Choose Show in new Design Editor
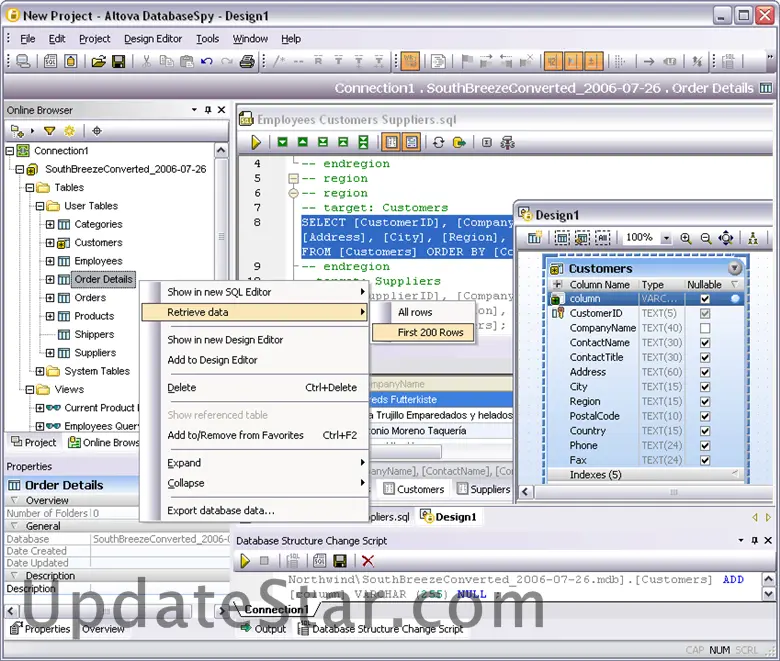Screen dimensions: 780x661 tap(225, 340)
